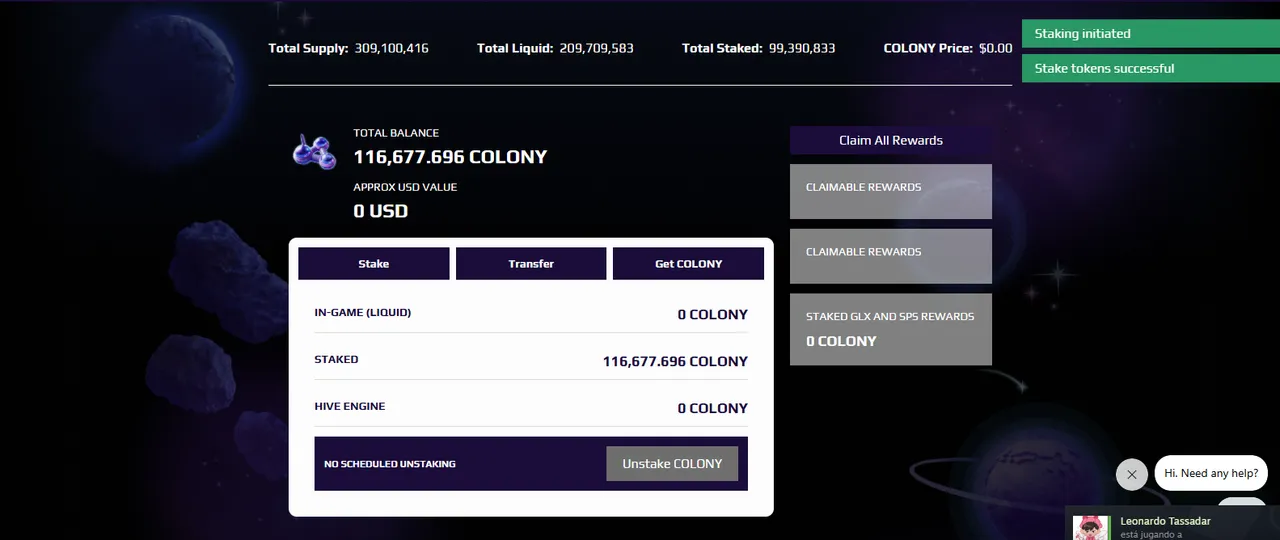
Task: Select the STAKED row label
Action: (336, 360)
